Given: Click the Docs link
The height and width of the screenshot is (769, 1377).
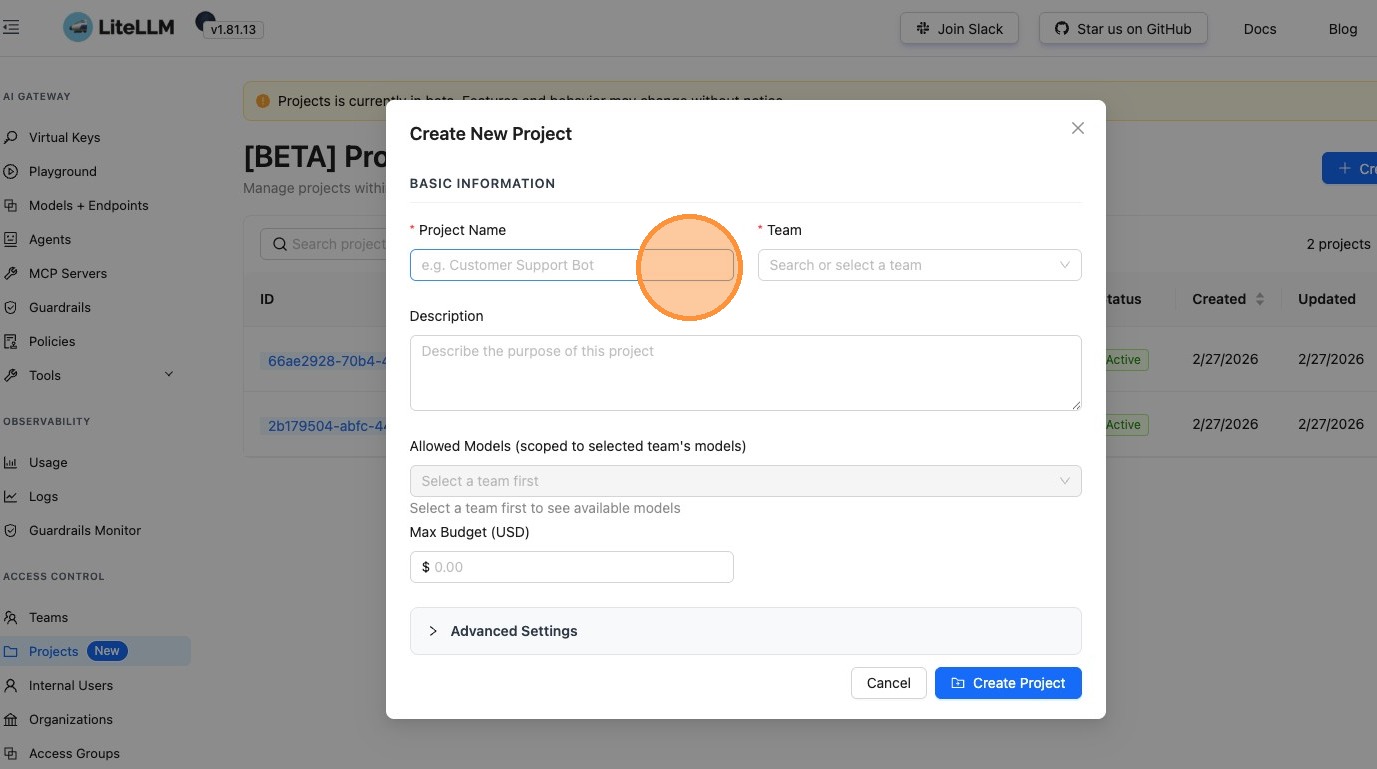Looking at the screenshot, I should 1259,29.
